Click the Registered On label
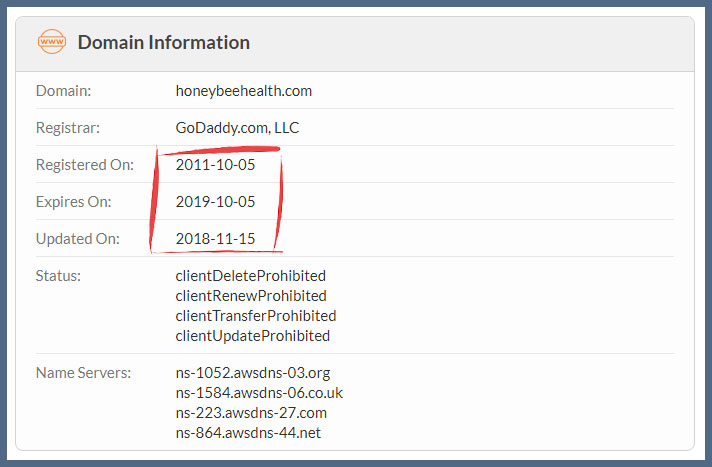This screenshot has height=467, width=712. coord(84,165)
